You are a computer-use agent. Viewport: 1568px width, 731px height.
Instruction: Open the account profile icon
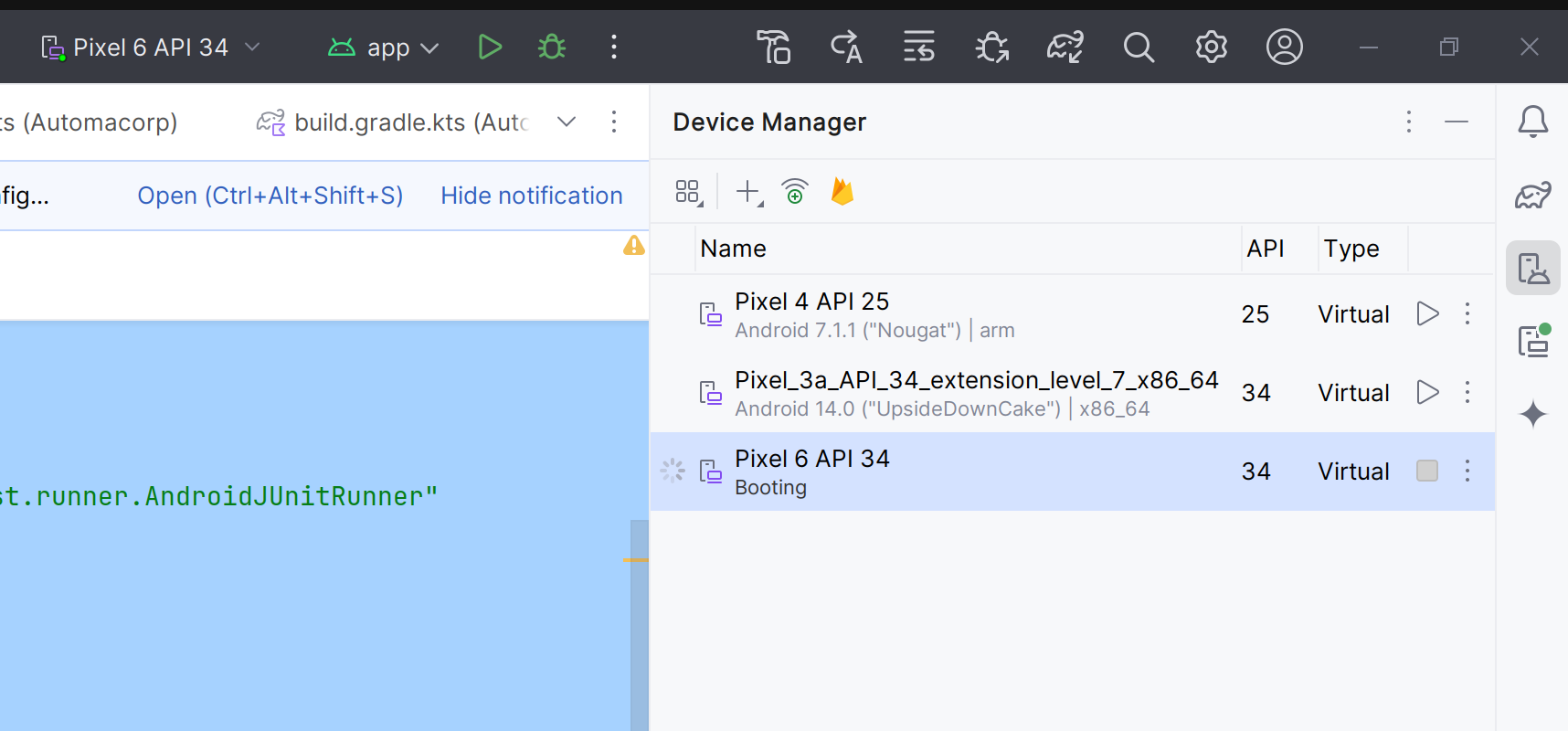(1285, 47)
